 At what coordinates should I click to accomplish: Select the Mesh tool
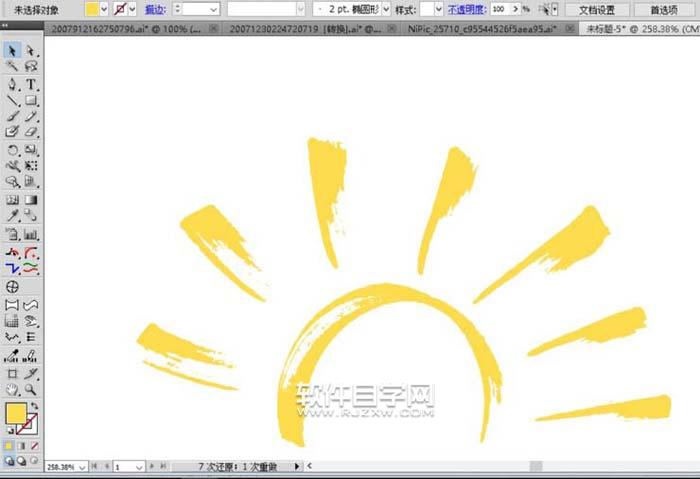pyautogui.click(x=12, y=200)
